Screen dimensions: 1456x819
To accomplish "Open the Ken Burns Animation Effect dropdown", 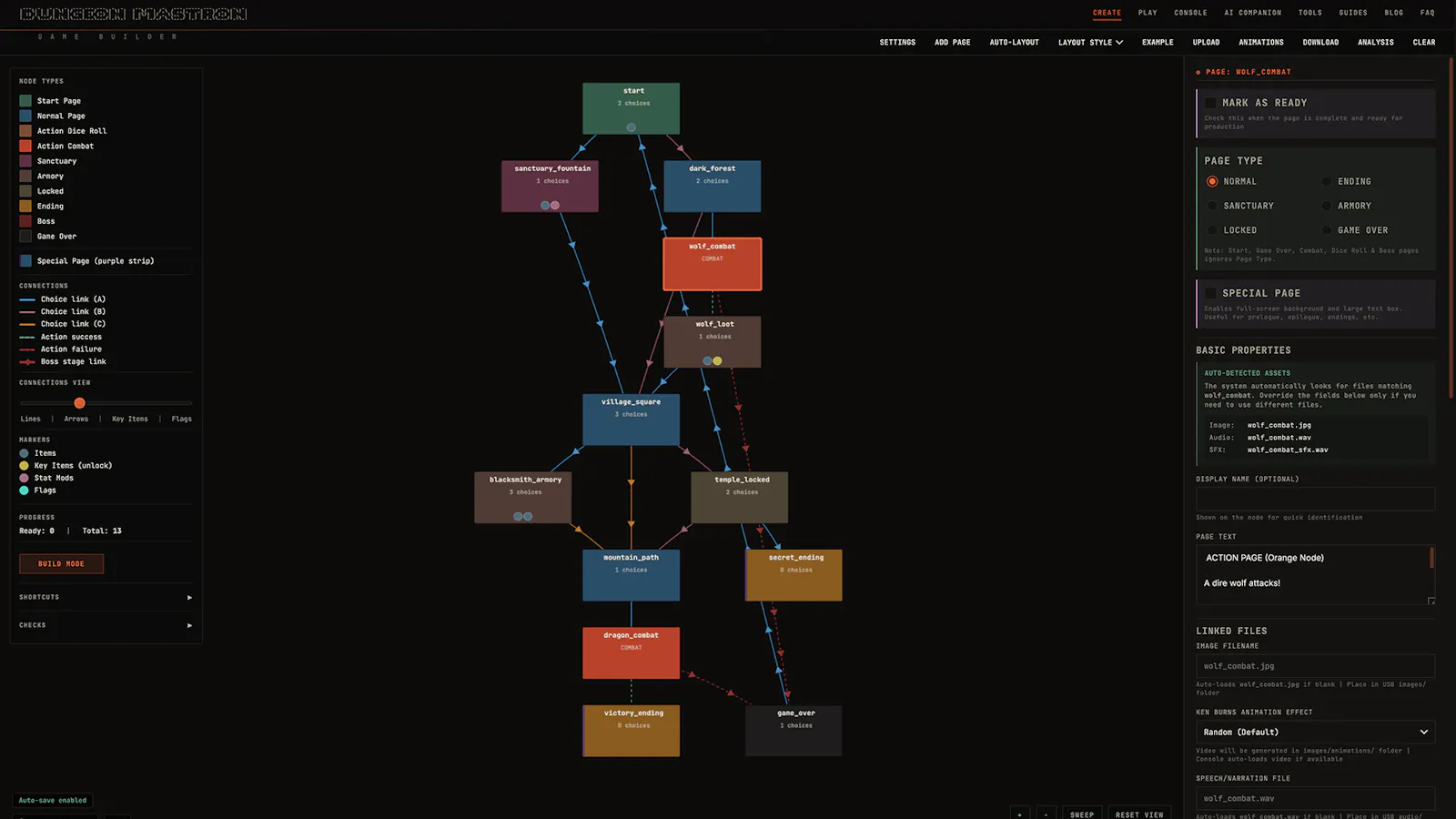I will (1315, 732).
